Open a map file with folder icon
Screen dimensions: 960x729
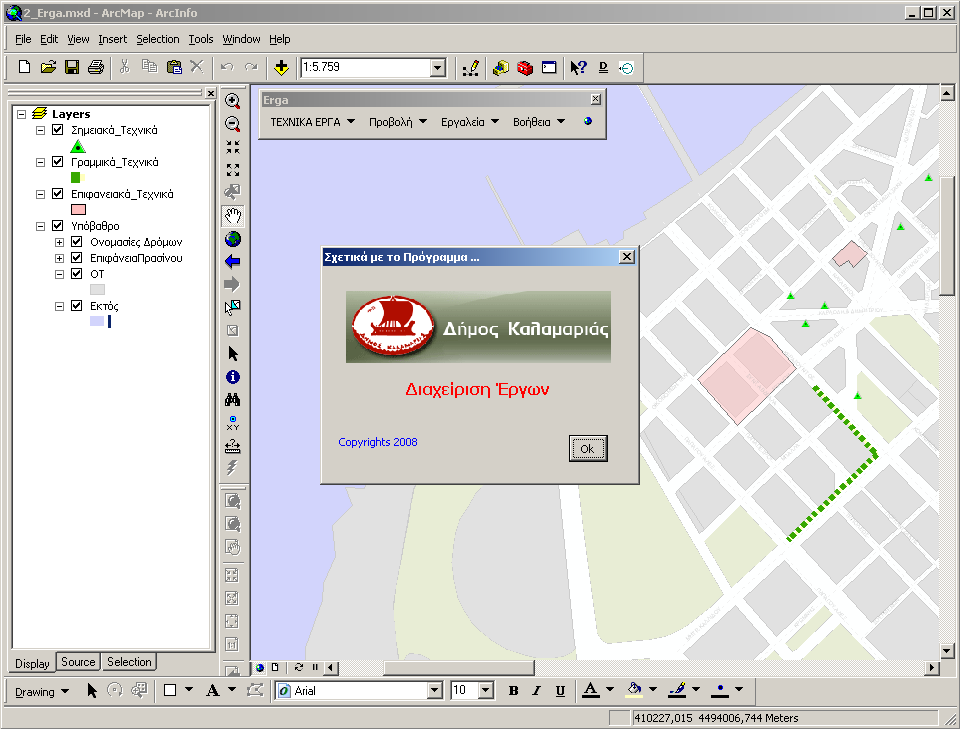48,67
